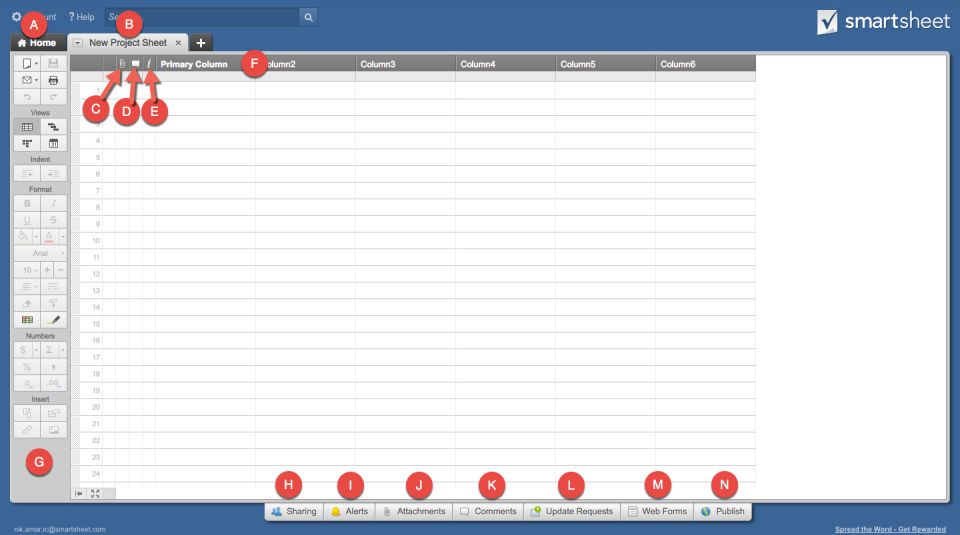
Task: Print the sheet using the printer icon
Action: tap(53, 79)
